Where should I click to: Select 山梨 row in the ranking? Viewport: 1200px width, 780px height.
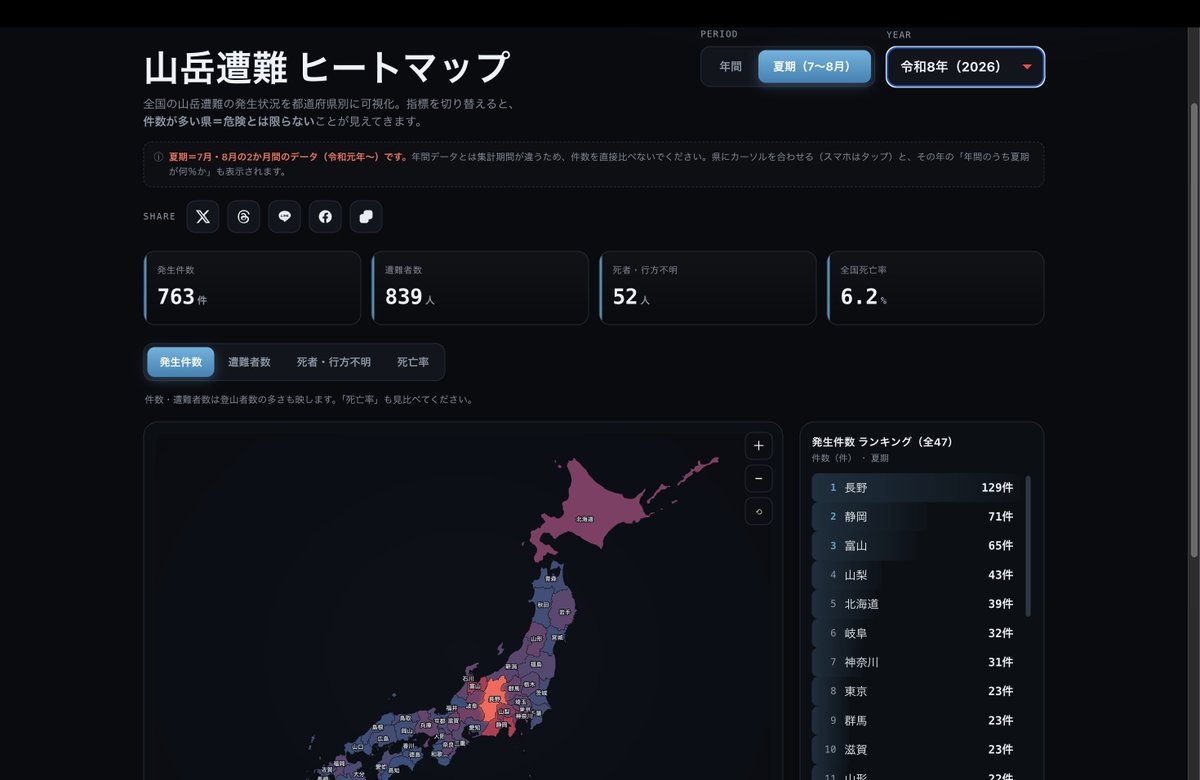click(916, 575)
